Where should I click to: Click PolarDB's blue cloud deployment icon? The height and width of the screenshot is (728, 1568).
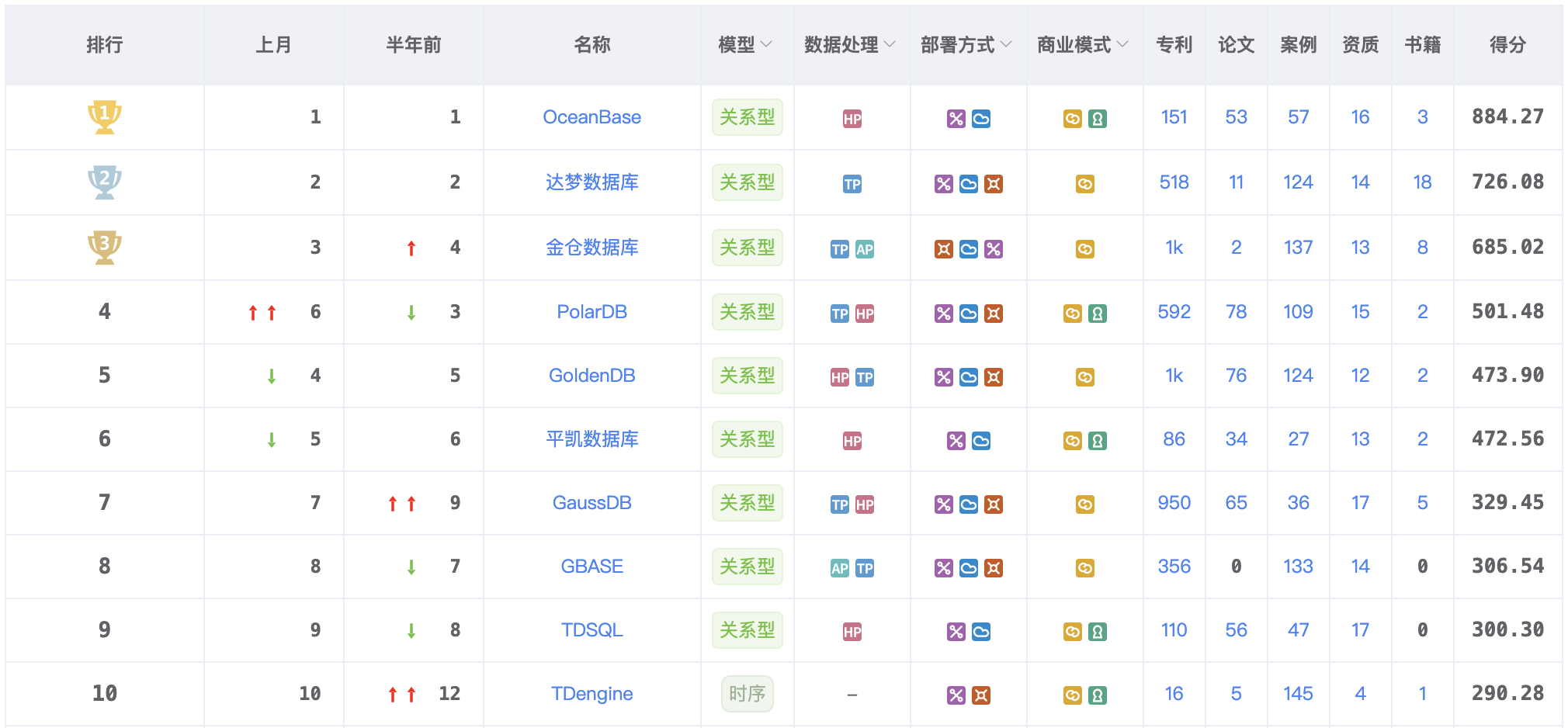coord(969,314)
